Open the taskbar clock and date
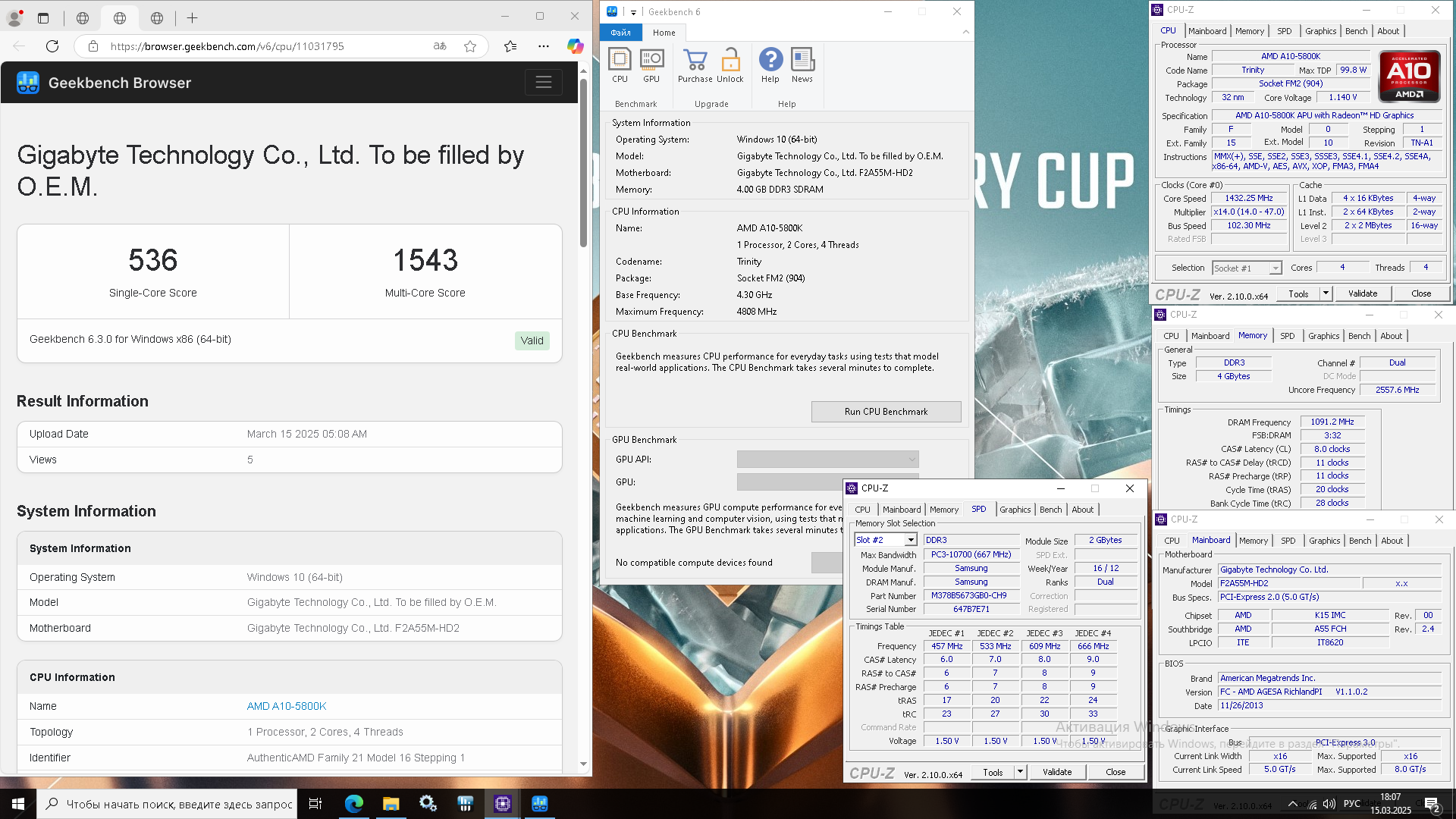1456x819 pixels. click(1390, 804)
